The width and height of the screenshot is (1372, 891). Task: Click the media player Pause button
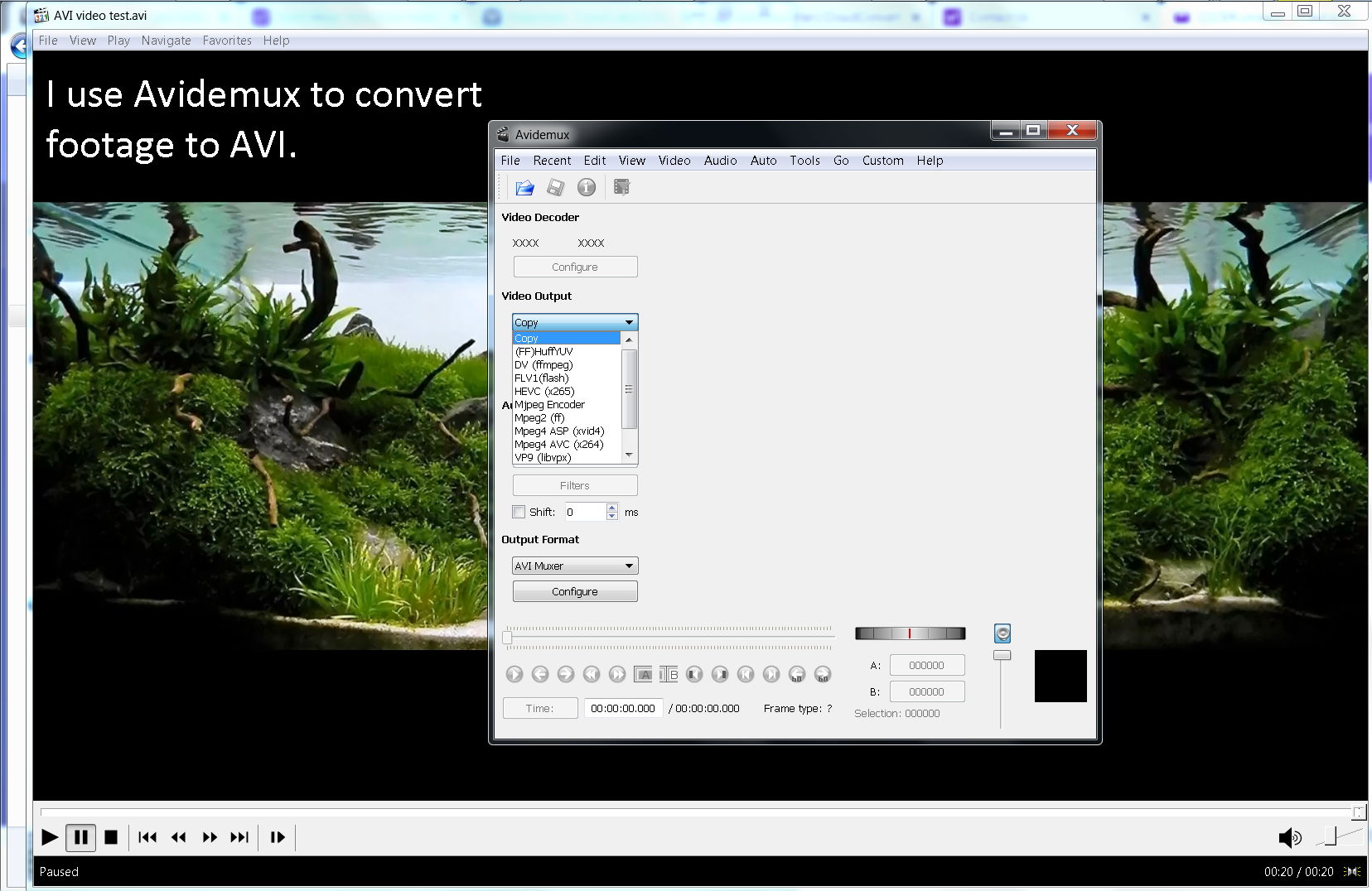(81, 837)
